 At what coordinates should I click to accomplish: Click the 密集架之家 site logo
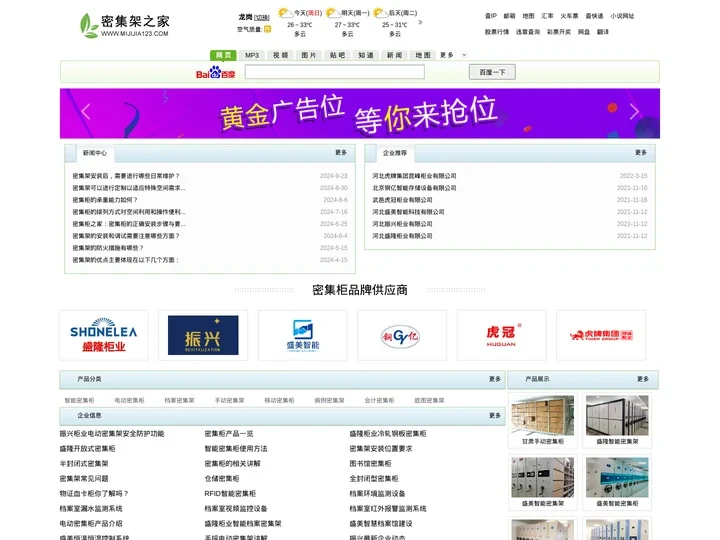tap(124, 25)
